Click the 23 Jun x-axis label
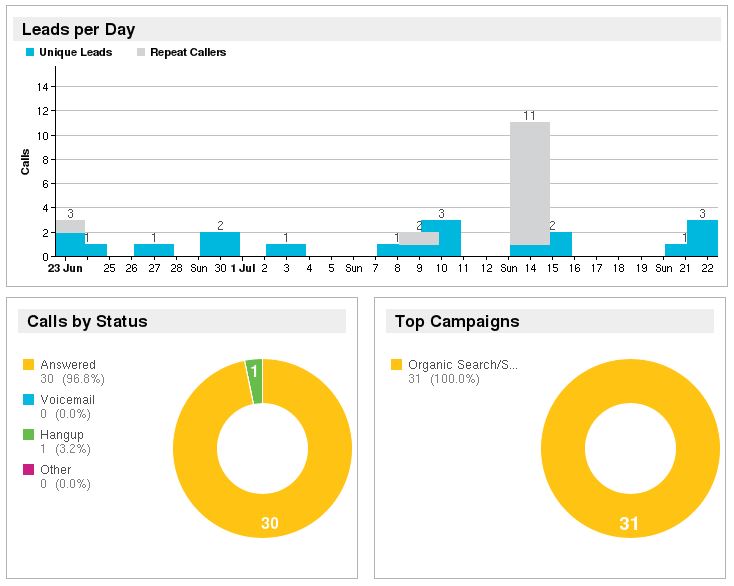Viewport: 734px width, 586px height. 65,268
